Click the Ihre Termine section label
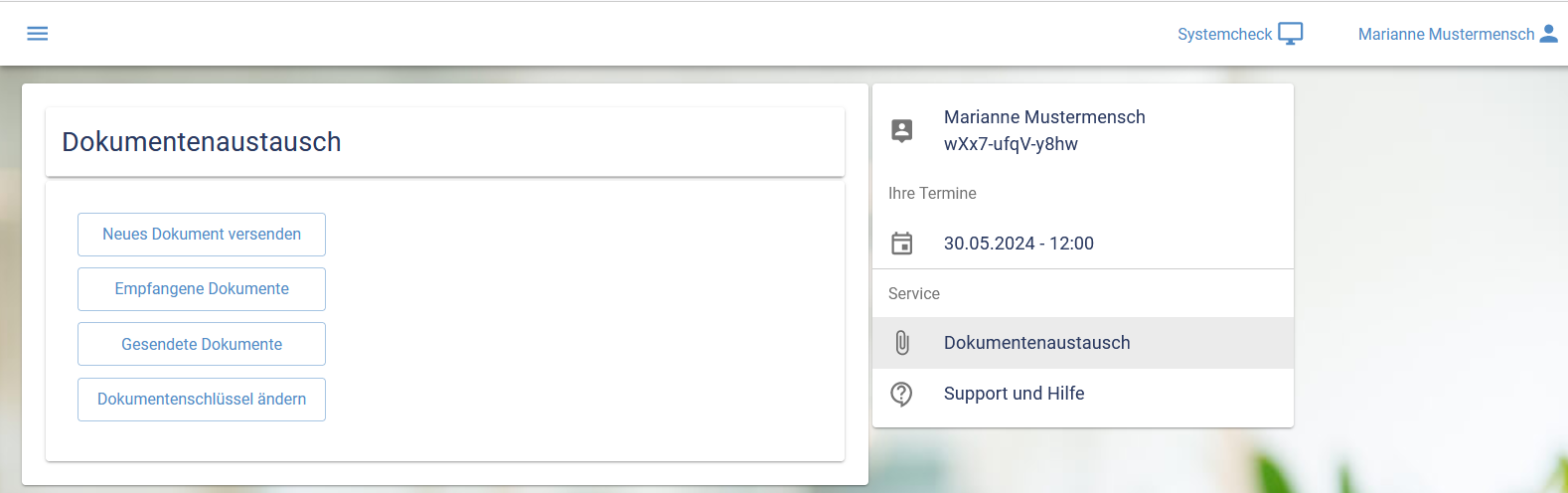Image resolution: width=1568 pixels, height=493 pixels. point(932,194)
